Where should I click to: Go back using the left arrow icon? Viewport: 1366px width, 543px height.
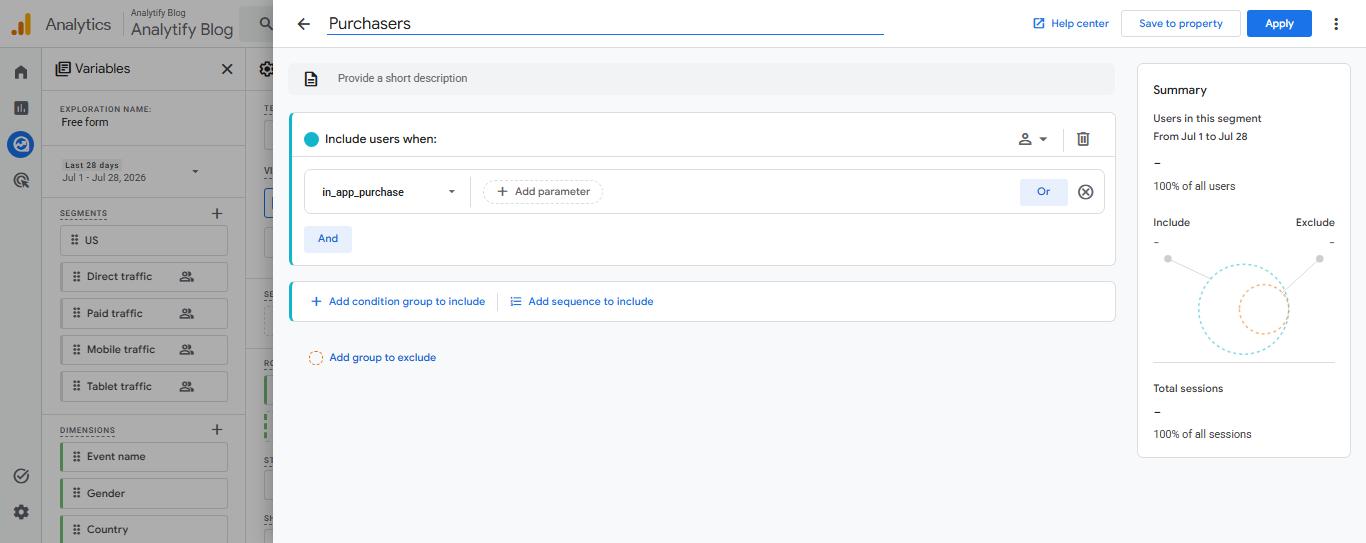coord(304,24)
